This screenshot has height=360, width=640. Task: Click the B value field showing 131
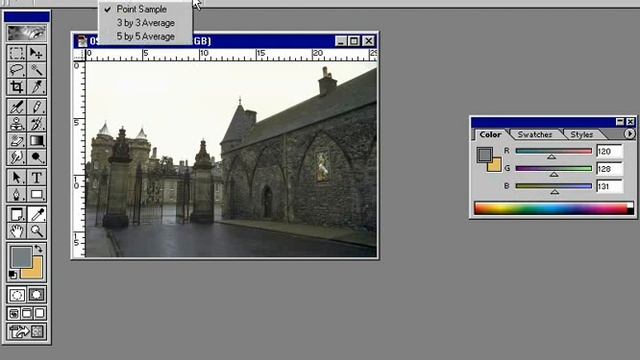coord(609,187)
